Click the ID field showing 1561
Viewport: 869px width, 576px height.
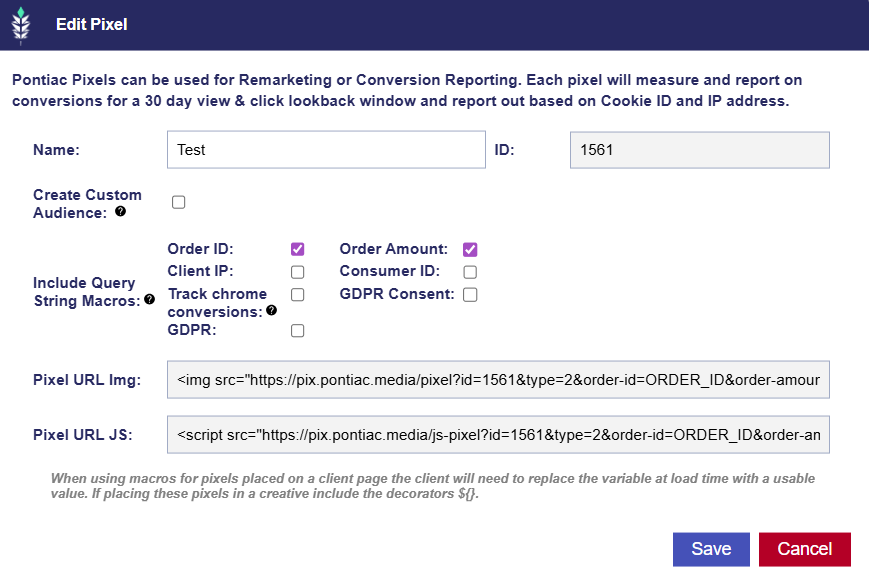[x=699, y=150]
